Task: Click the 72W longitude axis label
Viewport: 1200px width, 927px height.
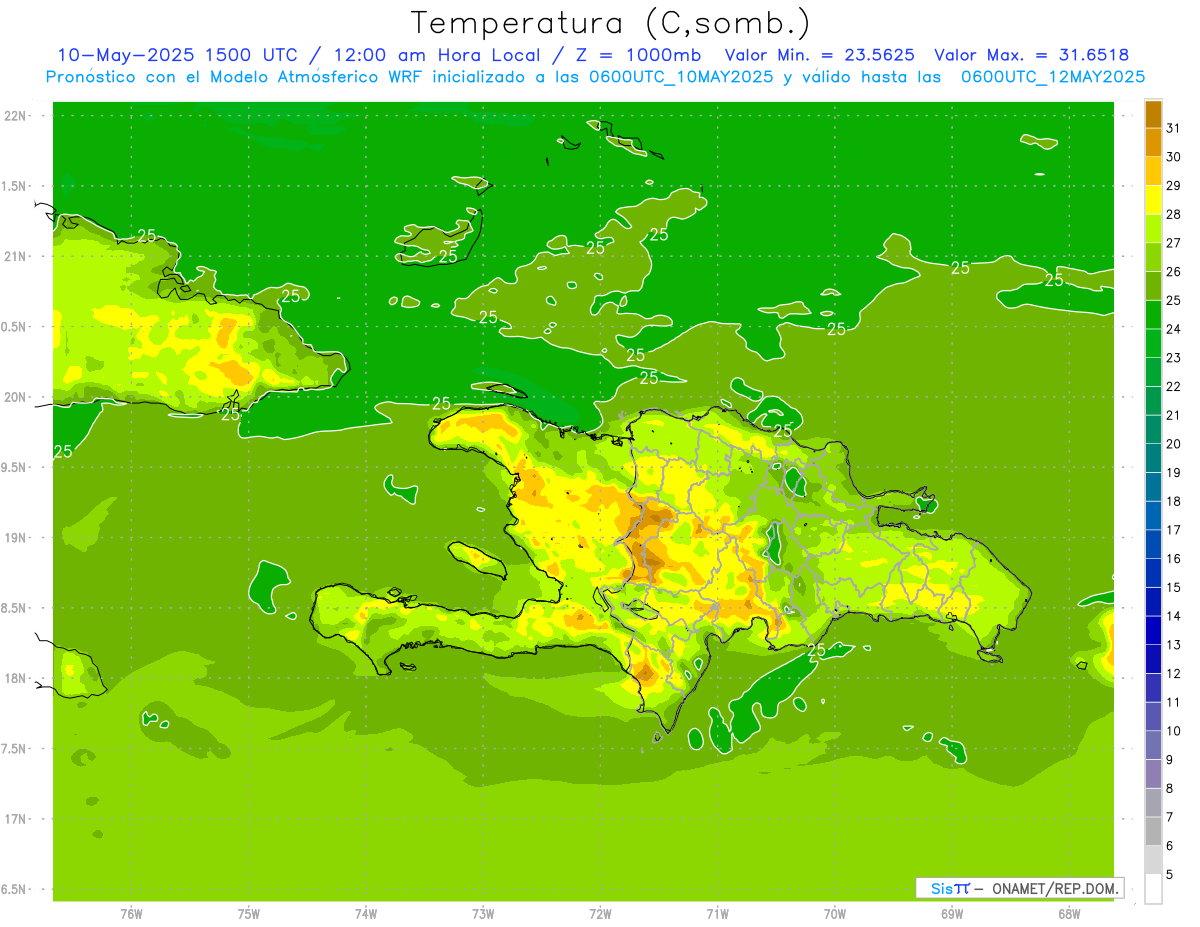Action: (x=600, y=914)
